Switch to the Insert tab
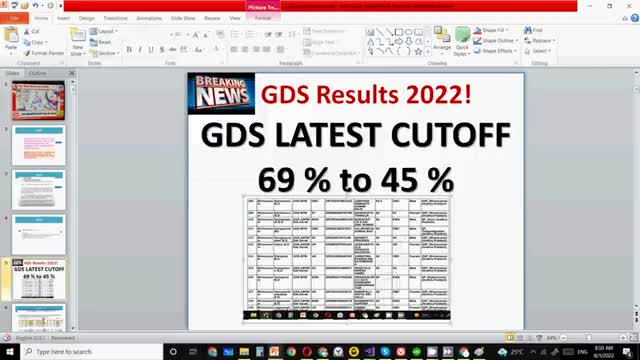Screen dimensions: 640x360 tap(63, 18)
